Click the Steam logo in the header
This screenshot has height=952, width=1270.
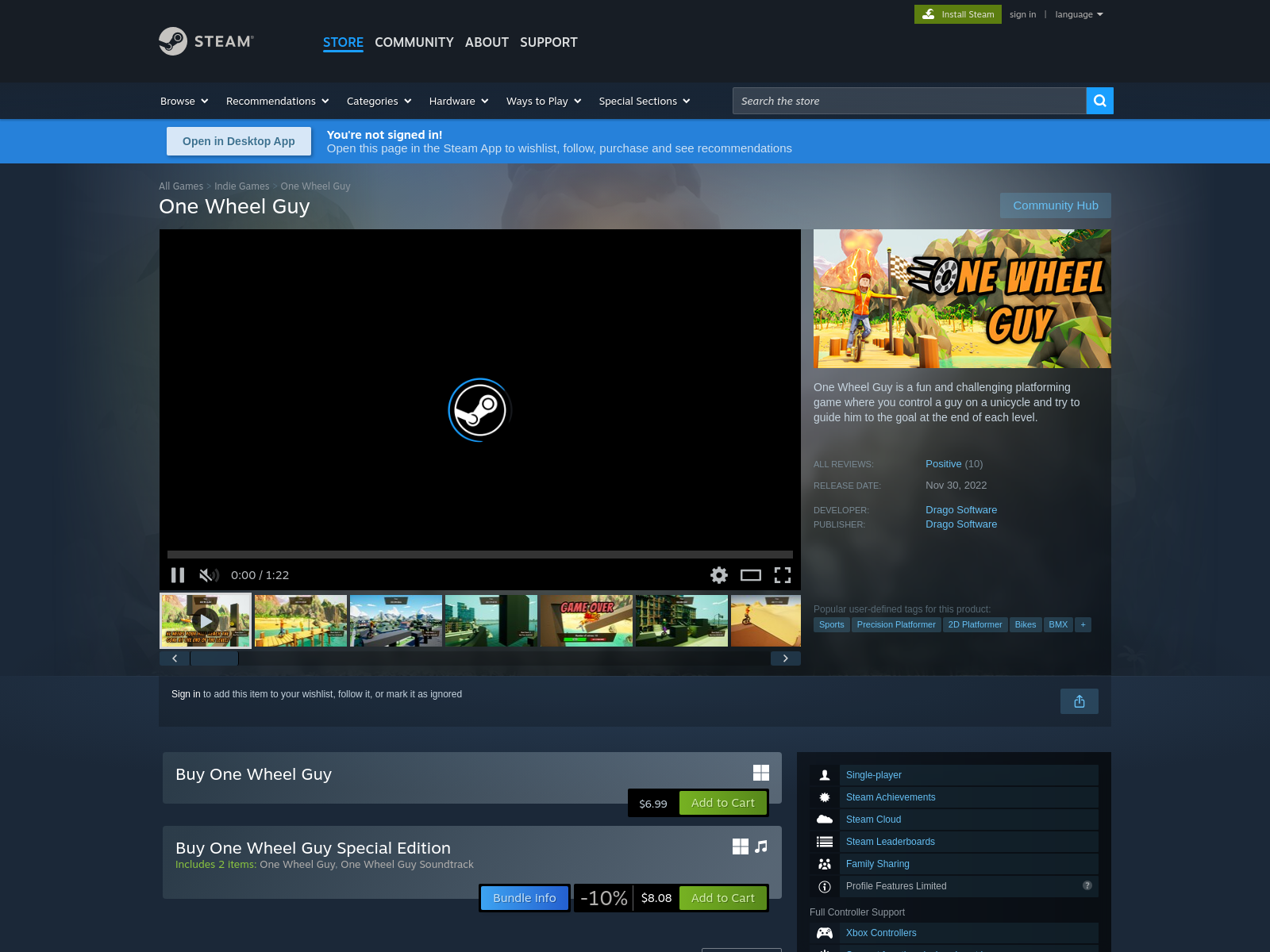point(206,41)
